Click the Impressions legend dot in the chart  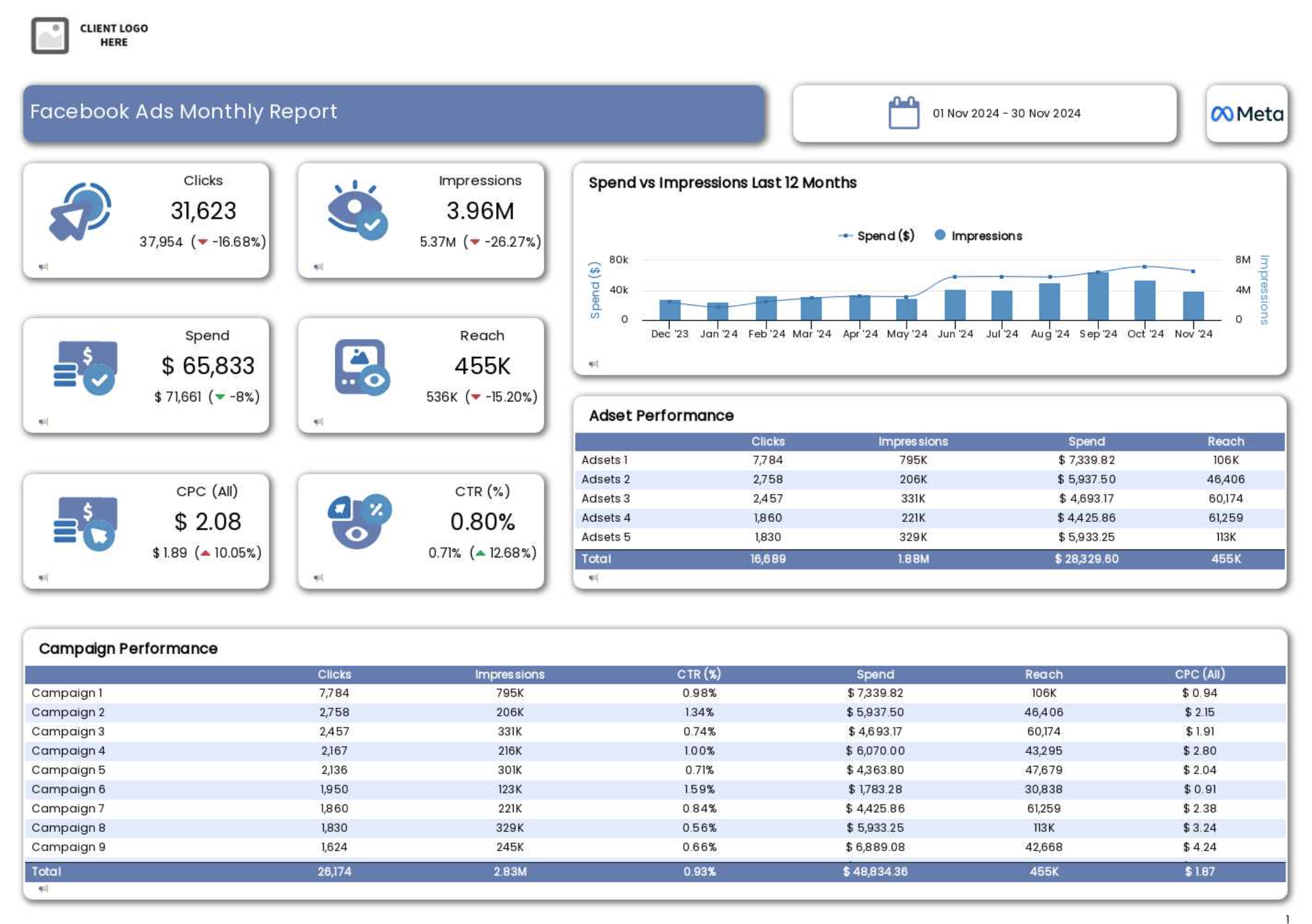point(939,235)
